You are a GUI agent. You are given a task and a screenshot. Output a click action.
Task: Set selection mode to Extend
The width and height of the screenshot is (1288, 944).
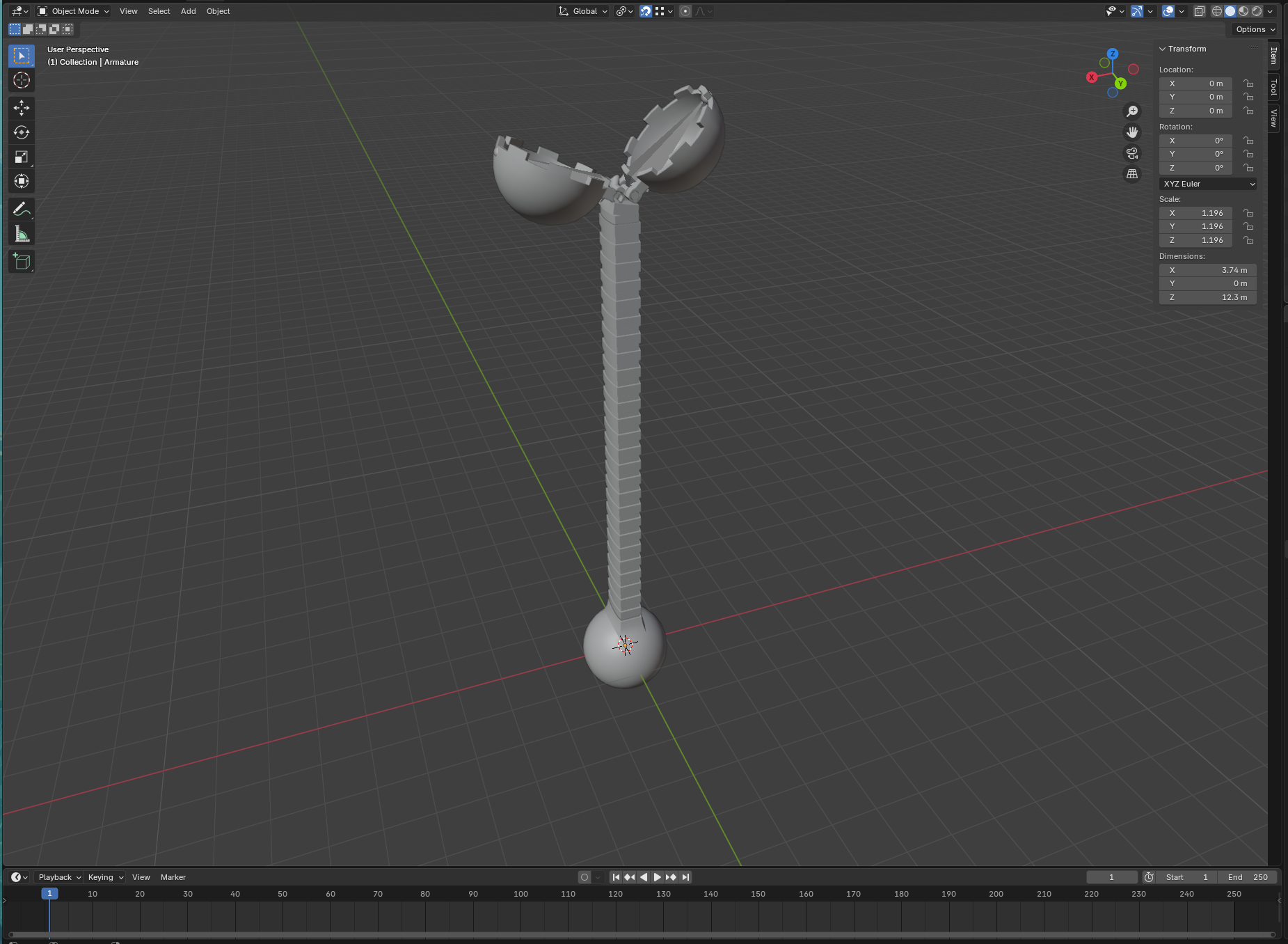pyautogui.click(x=28, y=29)
